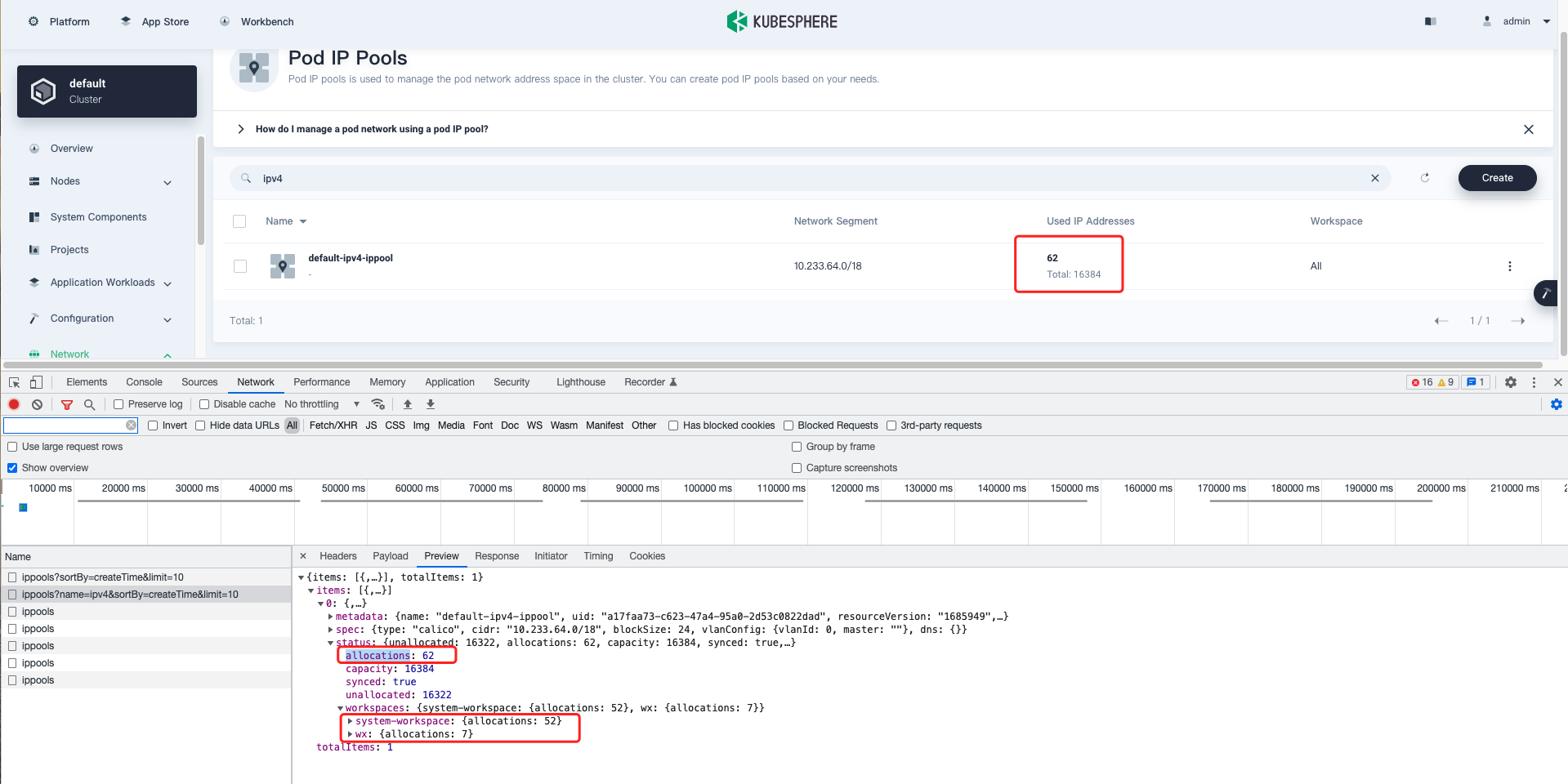Check the Disable cache option
1568x784 pixels.
point(203,403)
